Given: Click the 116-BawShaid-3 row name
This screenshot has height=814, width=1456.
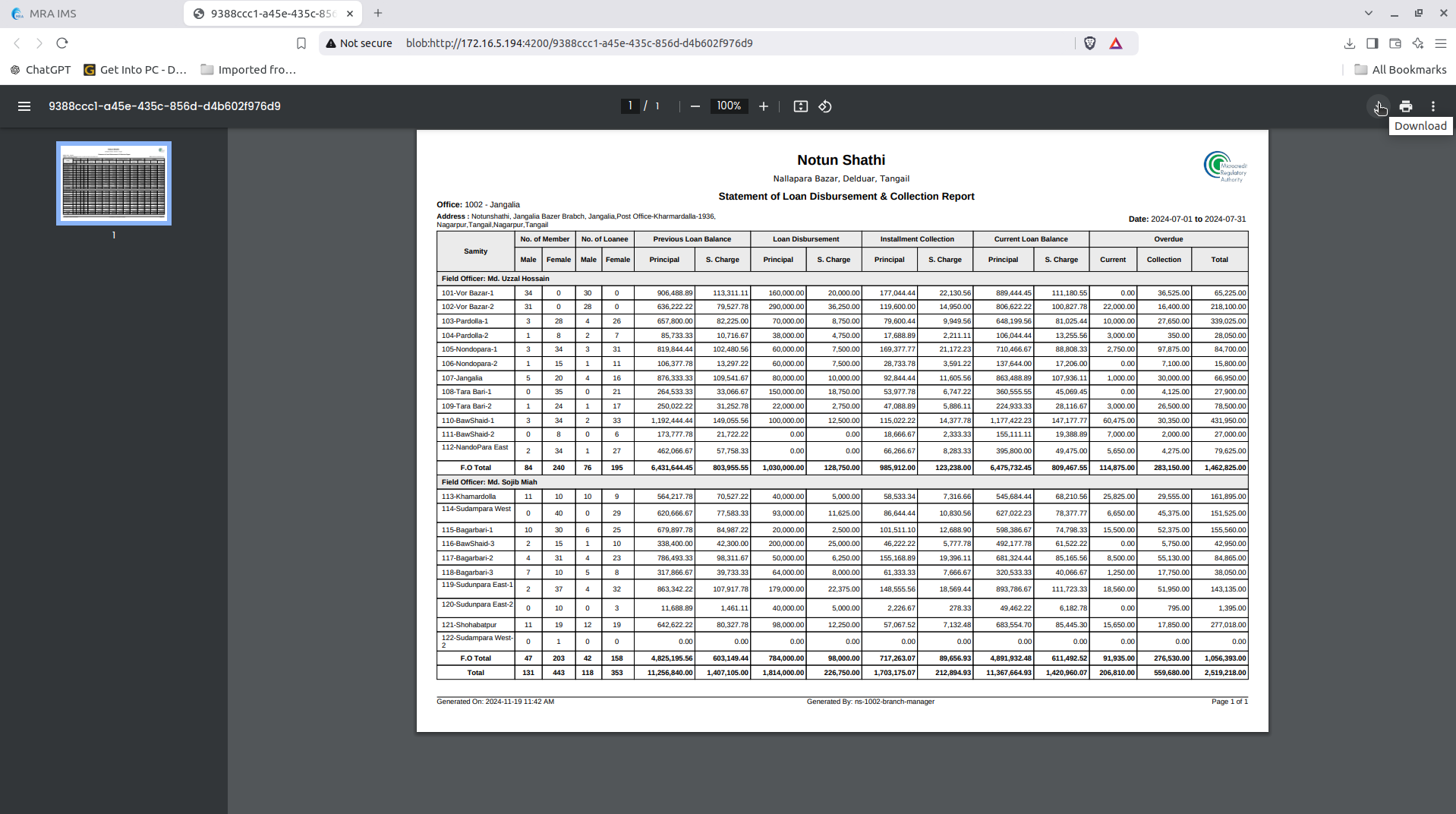Looking at the screenshot, I should [468, 544].
